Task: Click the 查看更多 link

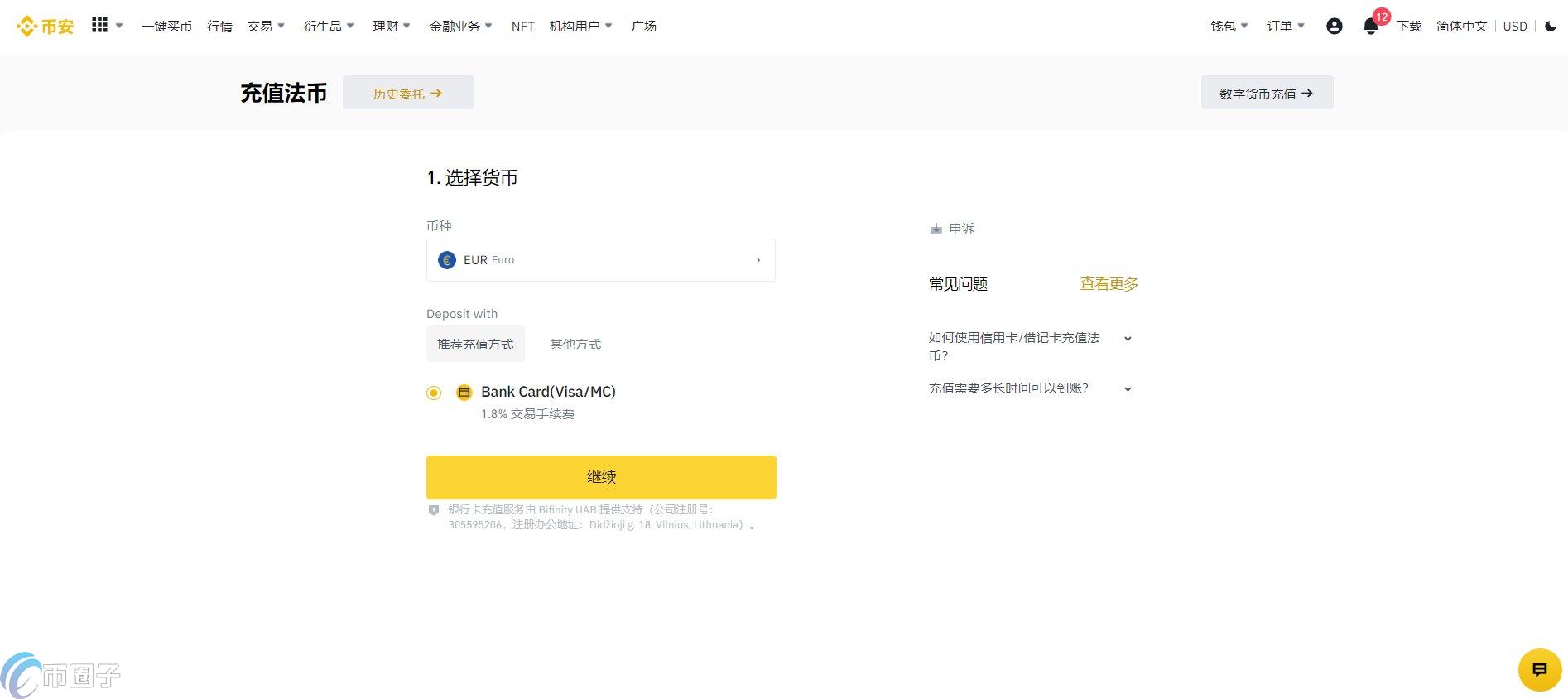Action: point(1109,284)
